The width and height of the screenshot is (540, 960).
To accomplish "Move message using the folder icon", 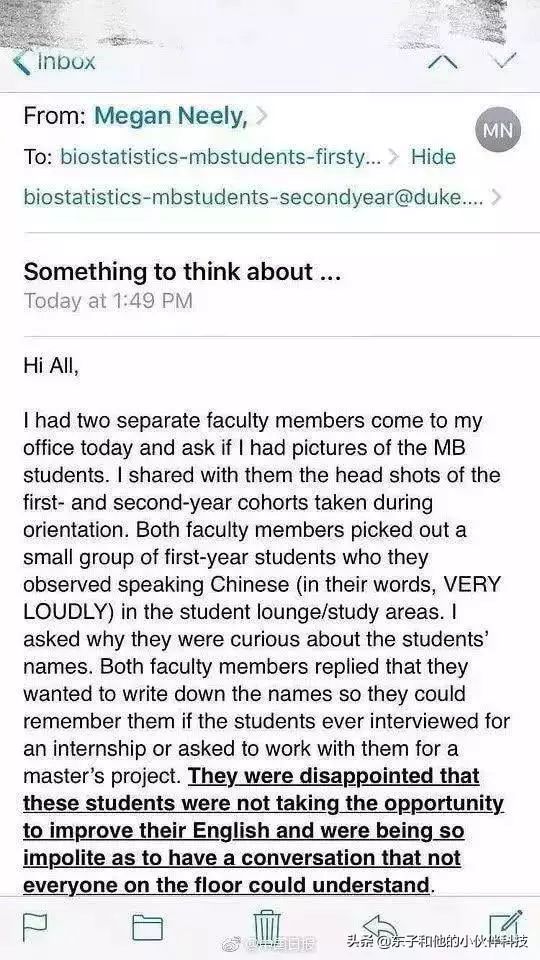I will (148, 928).
